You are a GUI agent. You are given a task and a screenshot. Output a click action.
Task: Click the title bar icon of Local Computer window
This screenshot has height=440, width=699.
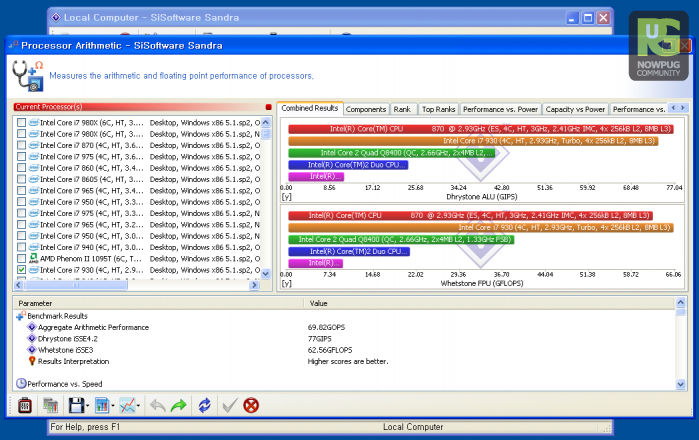click(x=56, y=18)
